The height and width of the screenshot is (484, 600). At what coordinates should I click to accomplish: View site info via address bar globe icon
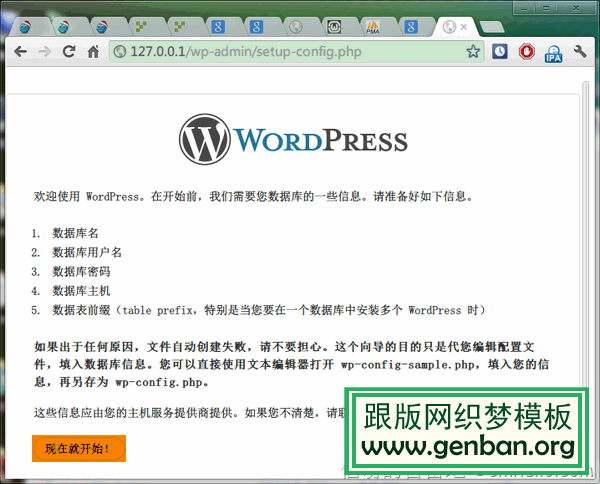(x=120, y=51)
